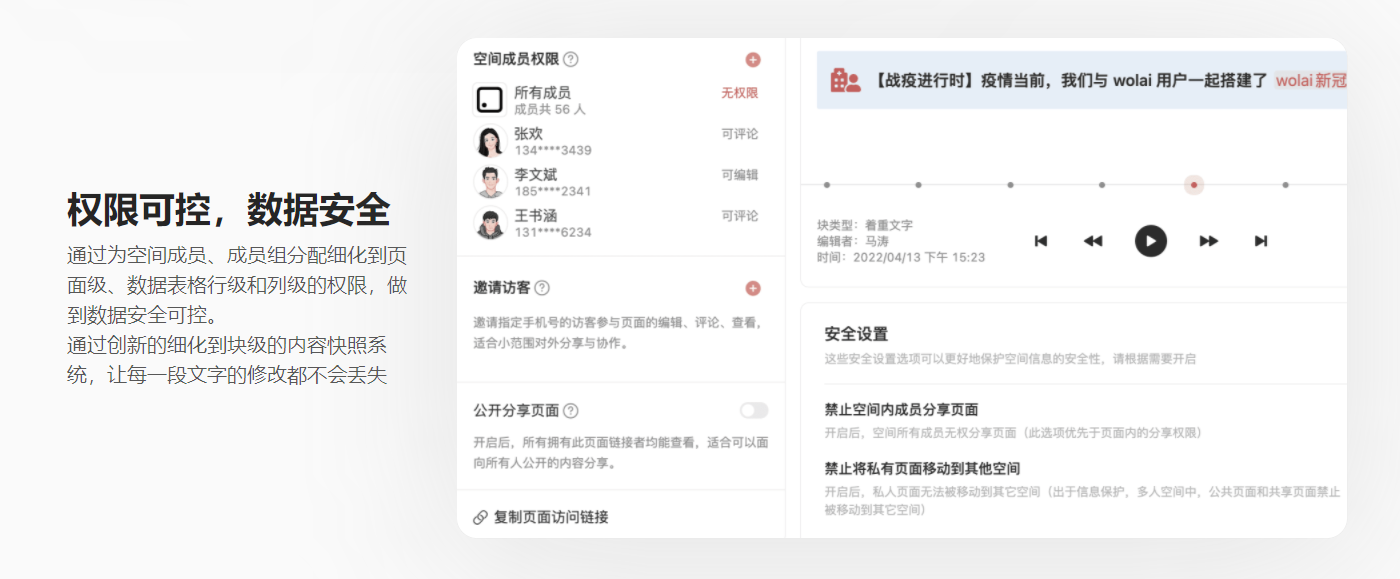Toggle the 公开分享页面 switch
Screen dimensions: 1400x579
[x=754, y=411]
